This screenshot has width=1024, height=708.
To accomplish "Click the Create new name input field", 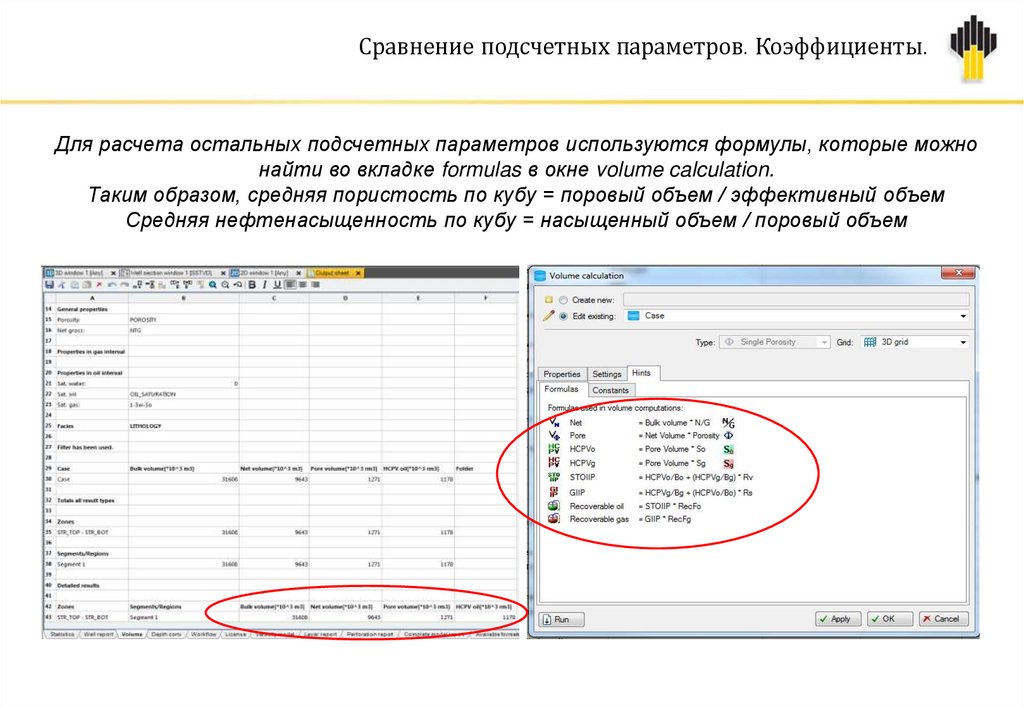I will (x=795, y=300).
